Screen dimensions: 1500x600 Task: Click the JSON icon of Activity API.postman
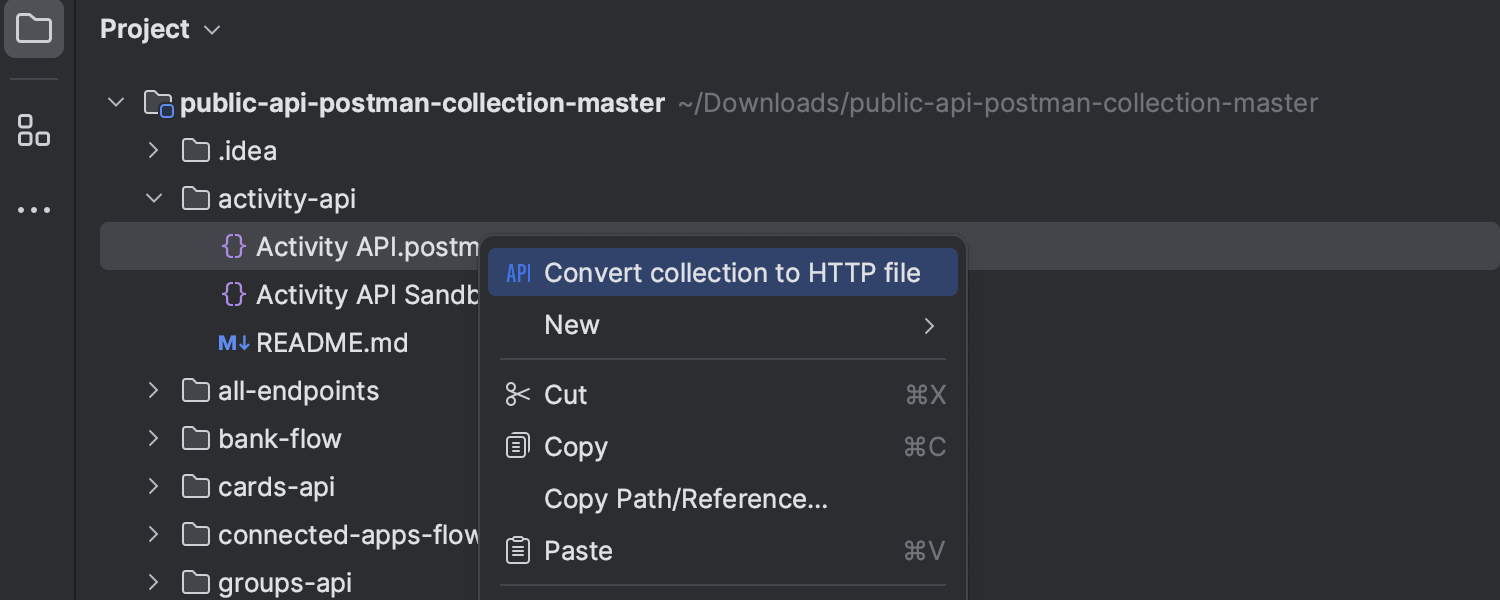[x=233, y=247]
